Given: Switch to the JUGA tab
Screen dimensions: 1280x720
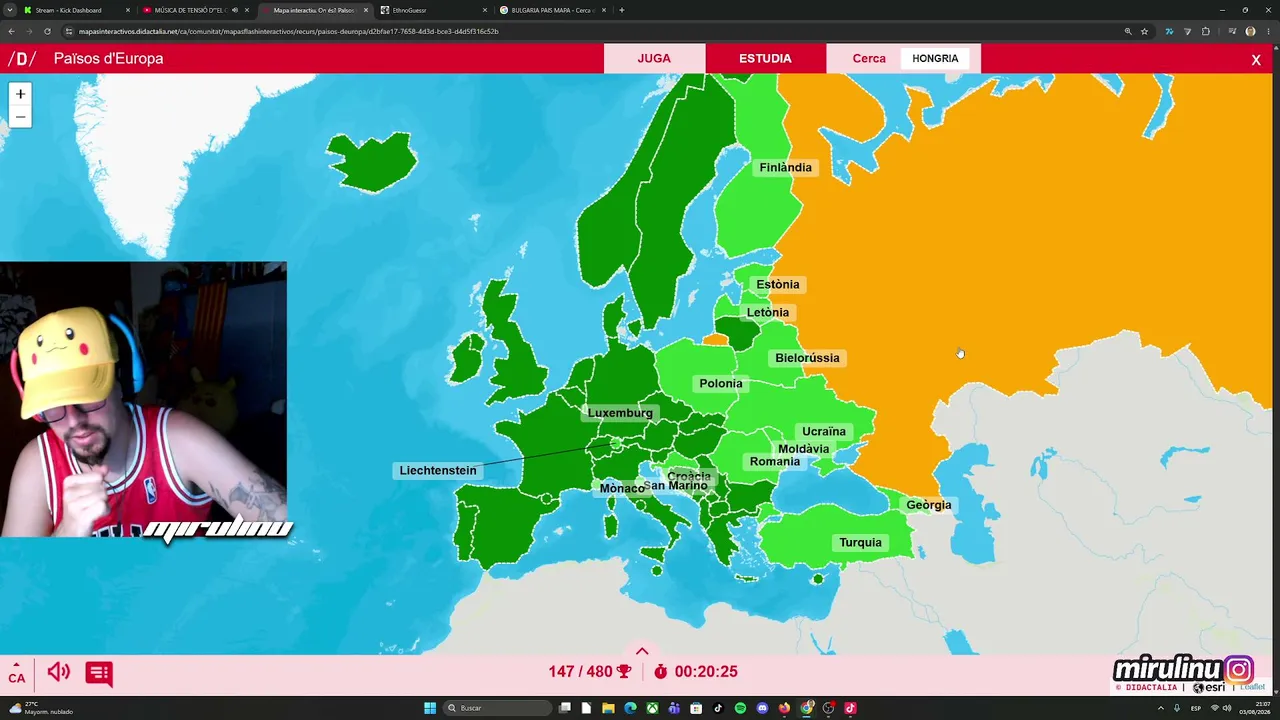Looking at the screenshot, I should tap(654, 58).
